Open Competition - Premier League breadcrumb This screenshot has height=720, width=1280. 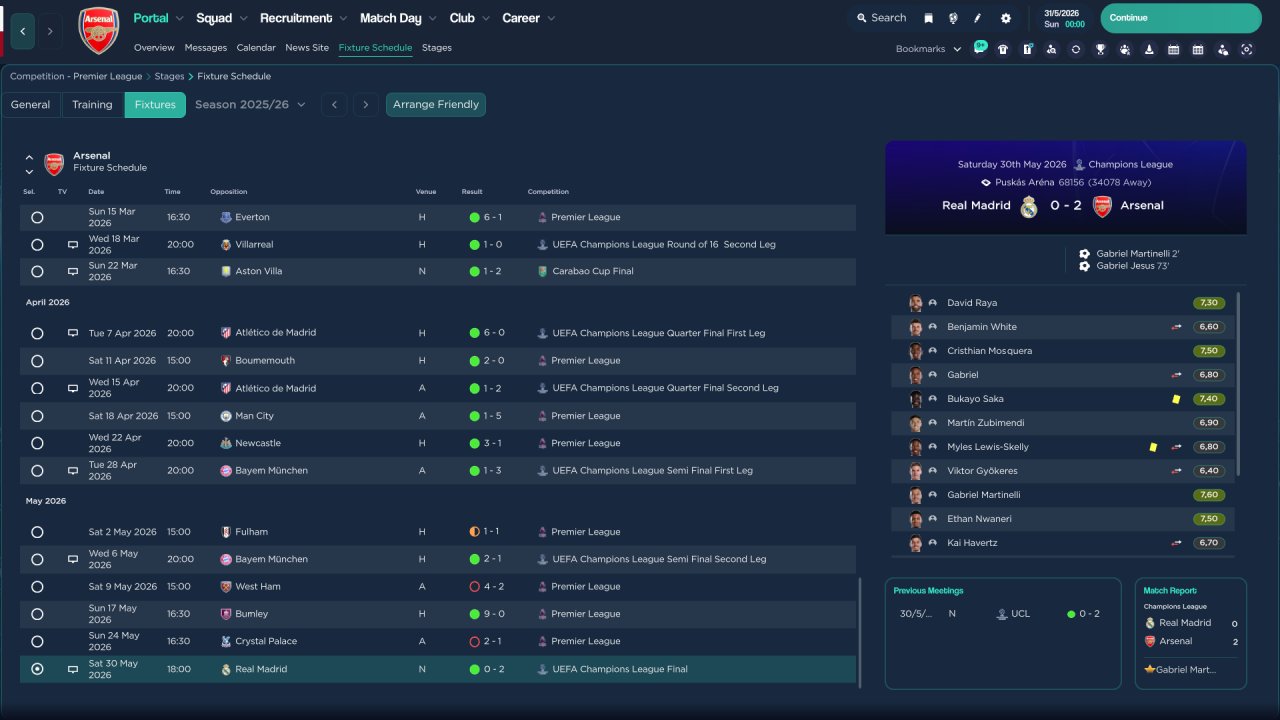click(76, 76)
